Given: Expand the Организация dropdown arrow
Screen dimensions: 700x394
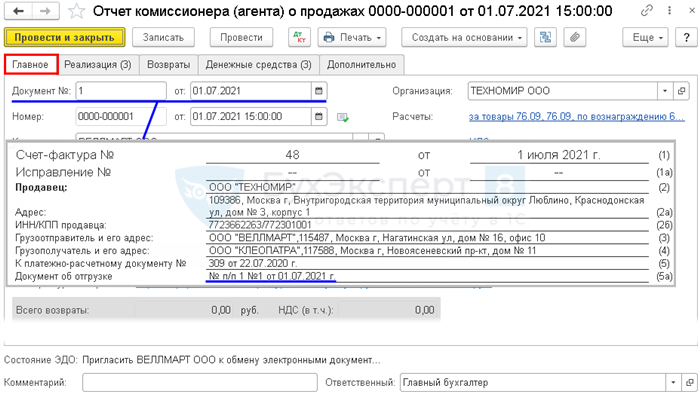Looking at the screenshot, I should [x=665, y=91].
